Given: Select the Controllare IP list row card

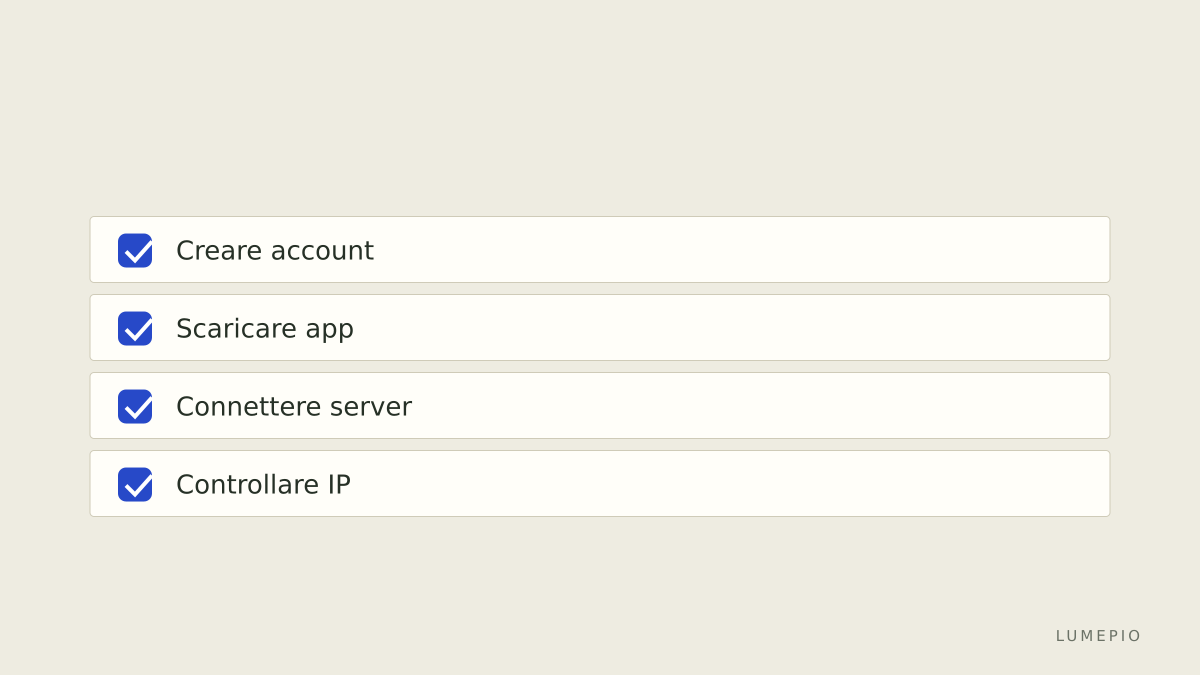Looking at the screenshot, I should tap(600, 484).
